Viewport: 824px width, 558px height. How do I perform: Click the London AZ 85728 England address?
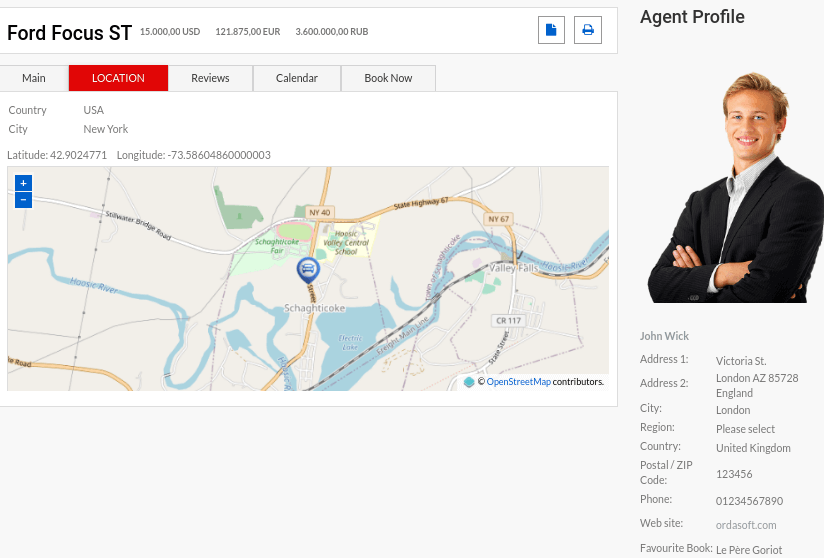pos(757,385)
